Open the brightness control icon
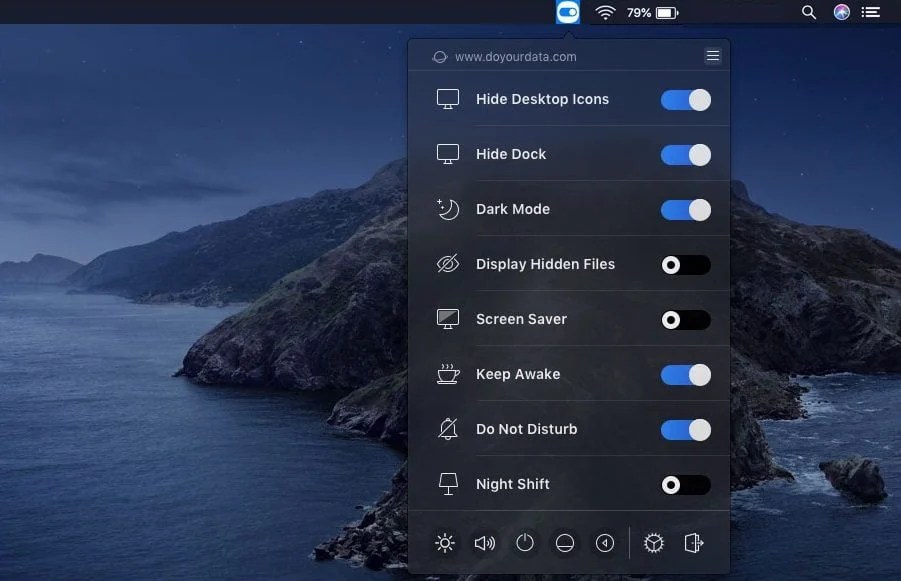 [x=444, y=543]
